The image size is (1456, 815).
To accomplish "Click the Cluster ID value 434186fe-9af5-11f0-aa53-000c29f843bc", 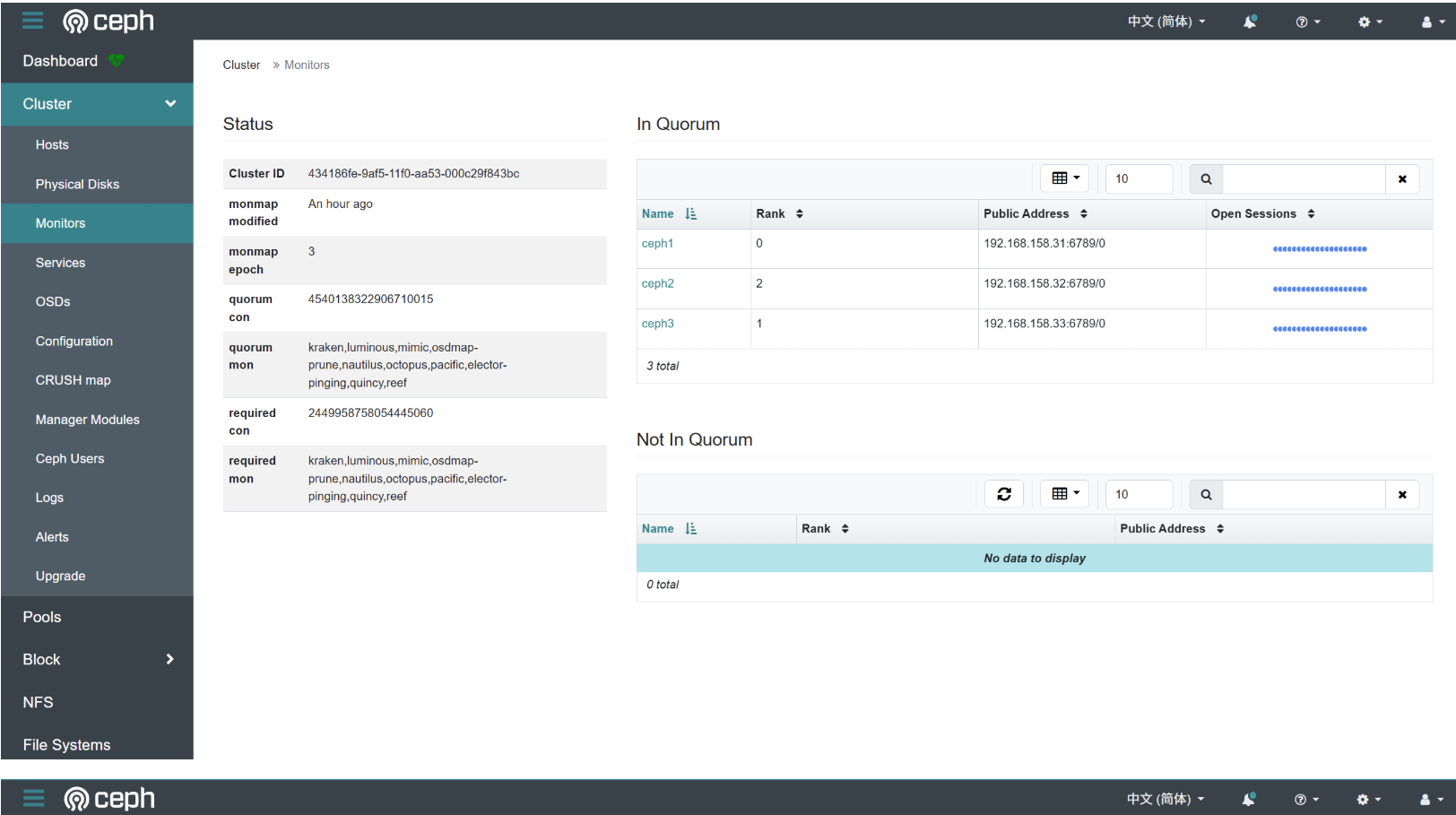I will [413, 174].
